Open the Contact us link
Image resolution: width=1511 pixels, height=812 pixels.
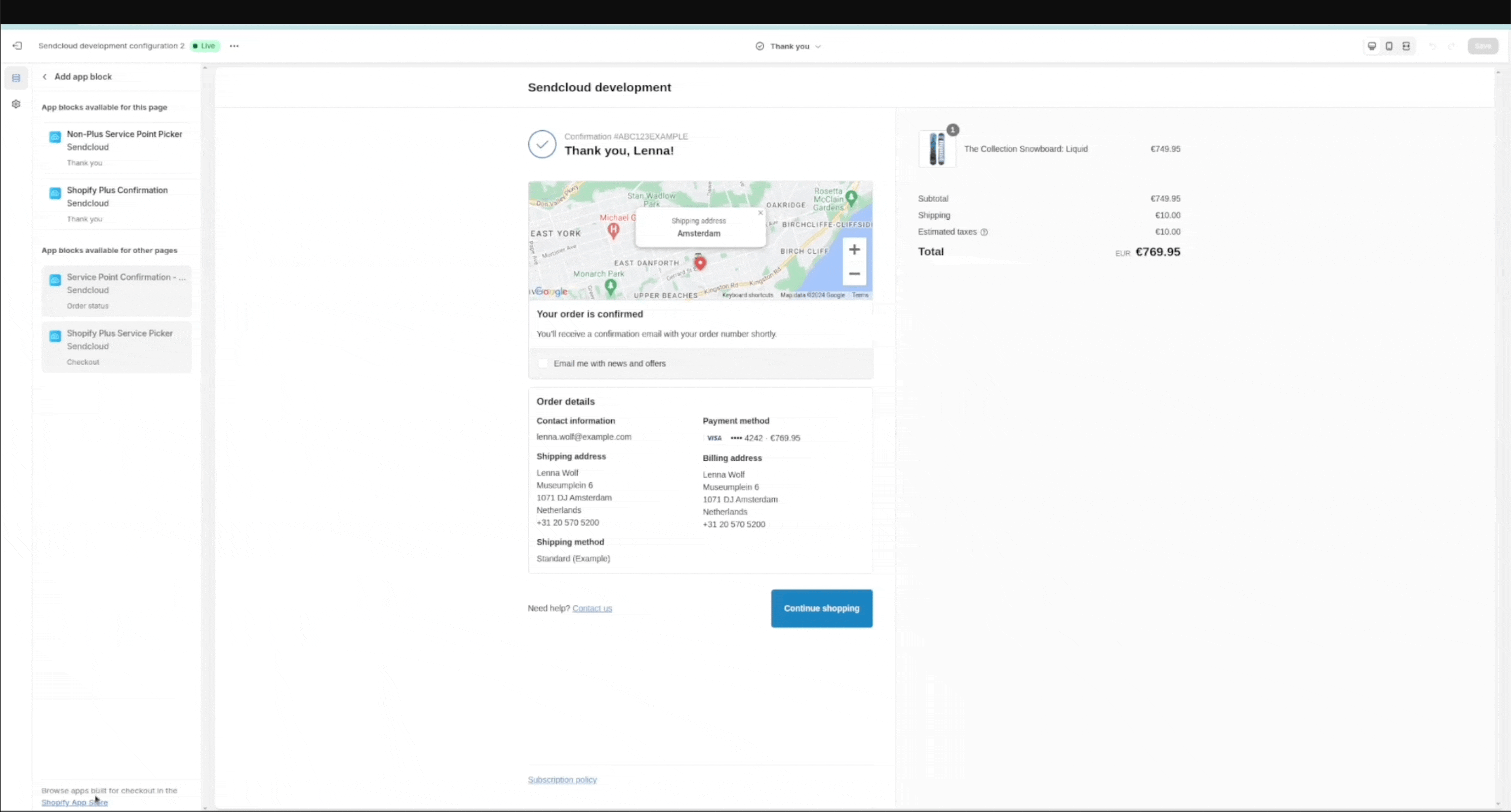click(x=592, y=608)
